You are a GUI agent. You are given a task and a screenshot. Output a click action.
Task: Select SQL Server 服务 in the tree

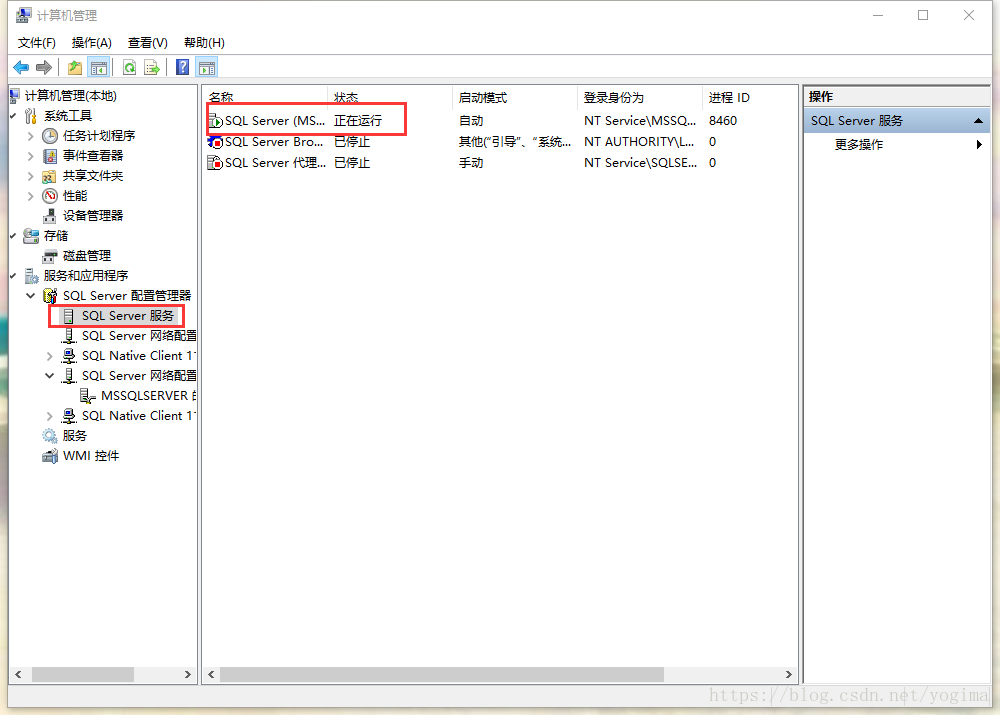click(128, 316)
